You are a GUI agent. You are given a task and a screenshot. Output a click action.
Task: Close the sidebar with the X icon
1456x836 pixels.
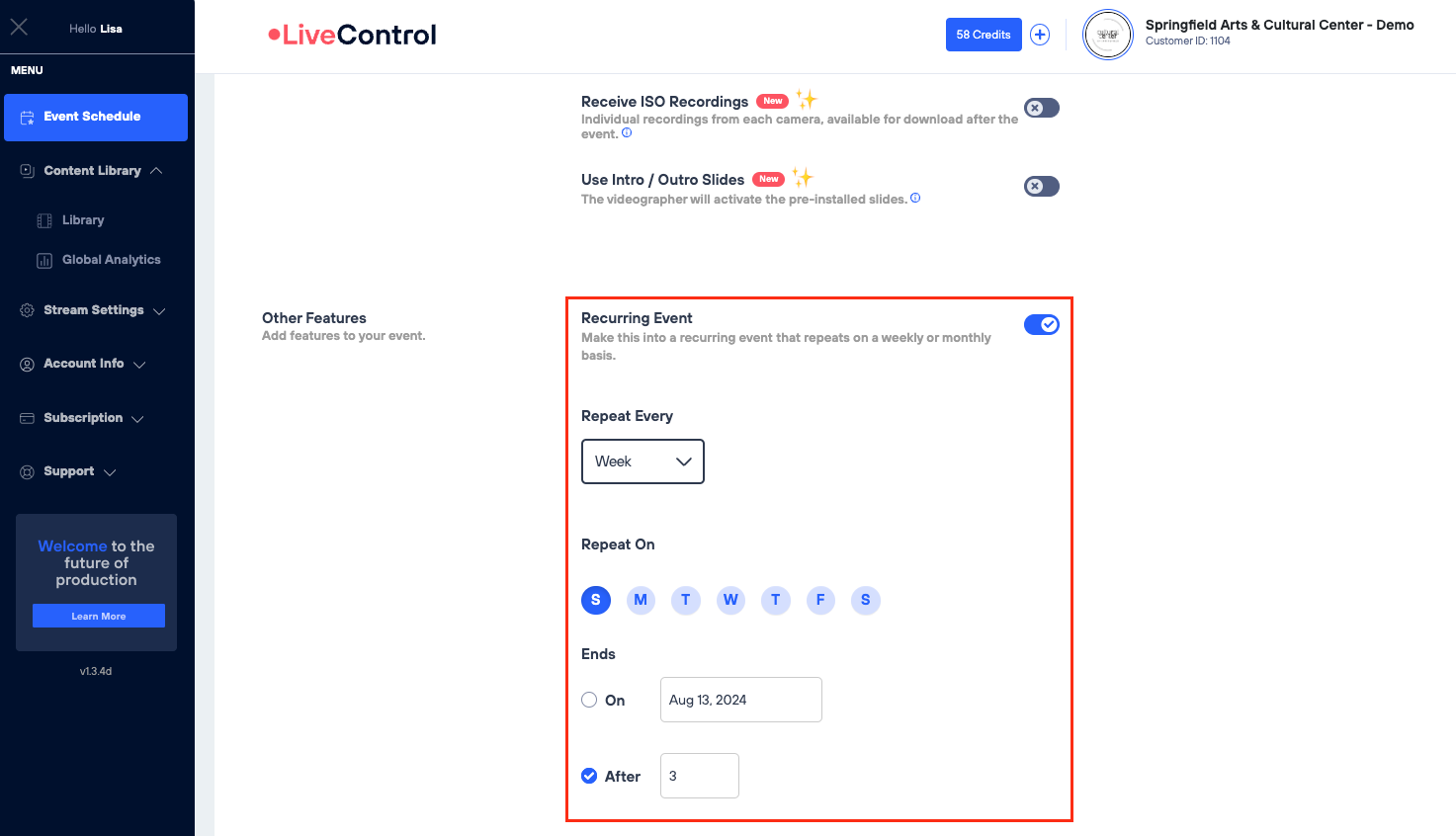pos(19,28)
